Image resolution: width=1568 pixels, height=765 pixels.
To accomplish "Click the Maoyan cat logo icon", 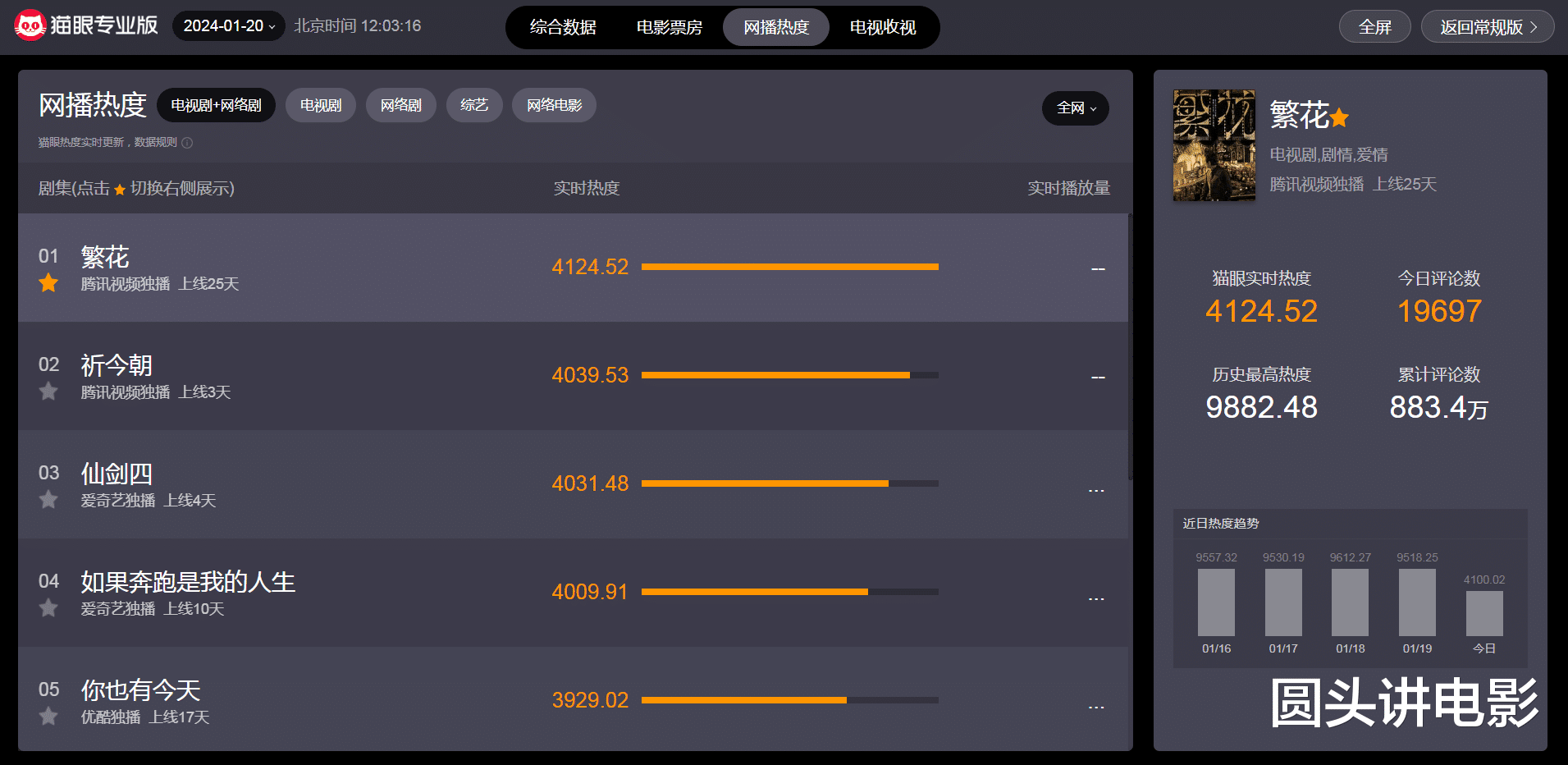I will point(30,26).
